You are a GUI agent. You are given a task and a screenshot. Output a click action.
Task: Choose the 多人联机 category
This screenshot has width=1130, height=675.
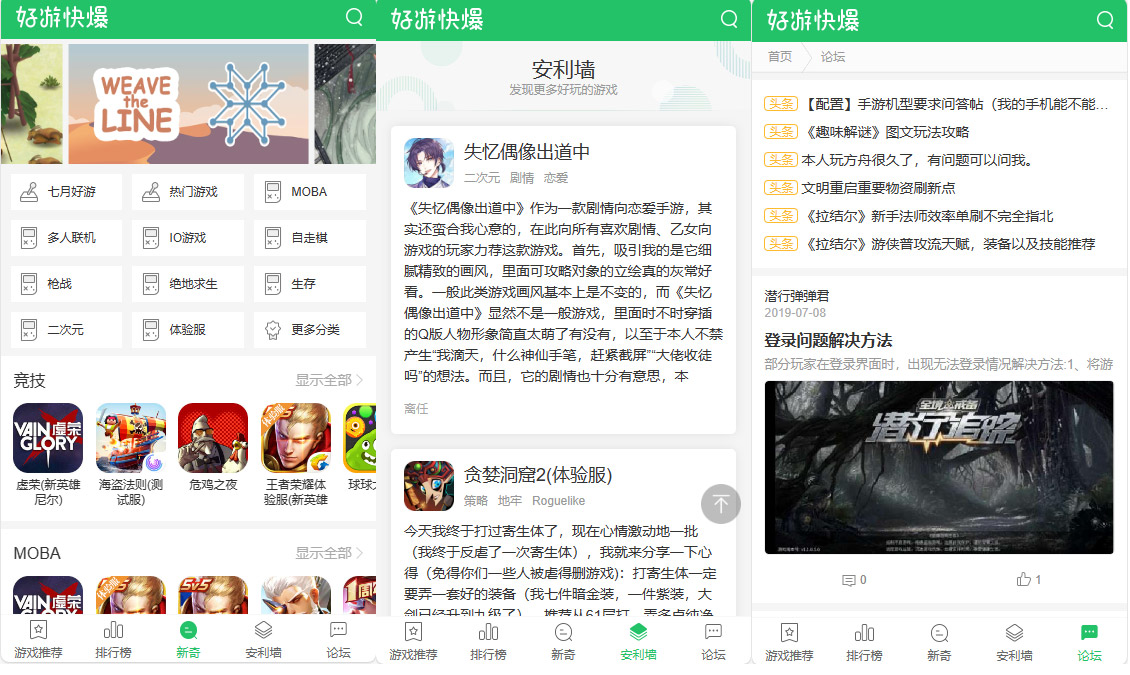[x=66, y=238]
